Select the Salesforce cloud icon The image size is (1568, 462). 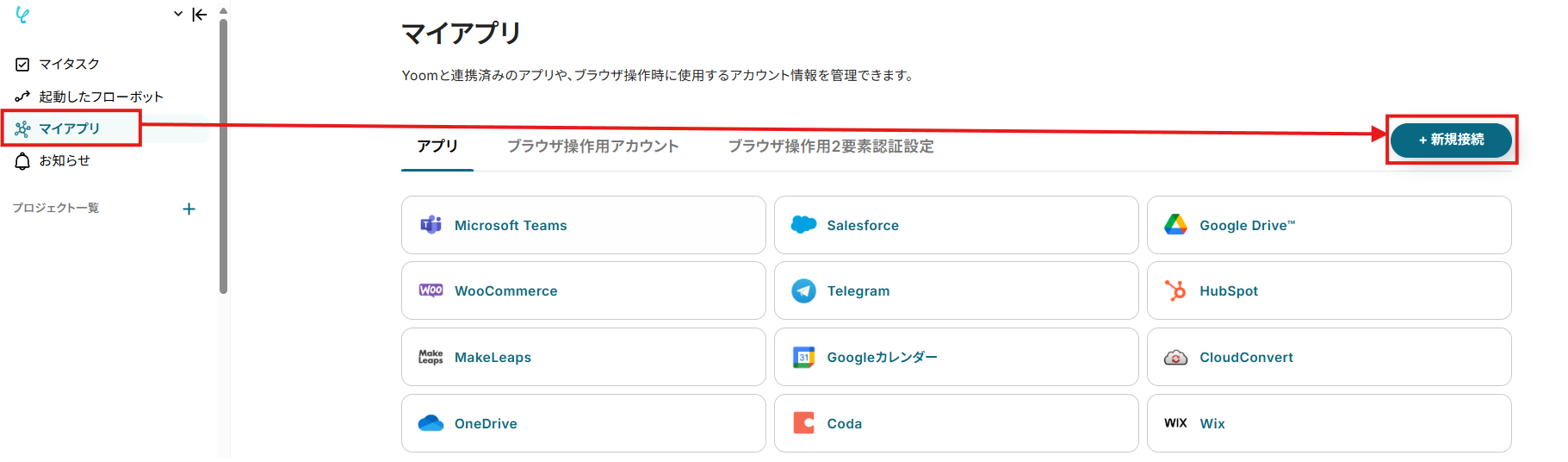[x=803, y=225]
